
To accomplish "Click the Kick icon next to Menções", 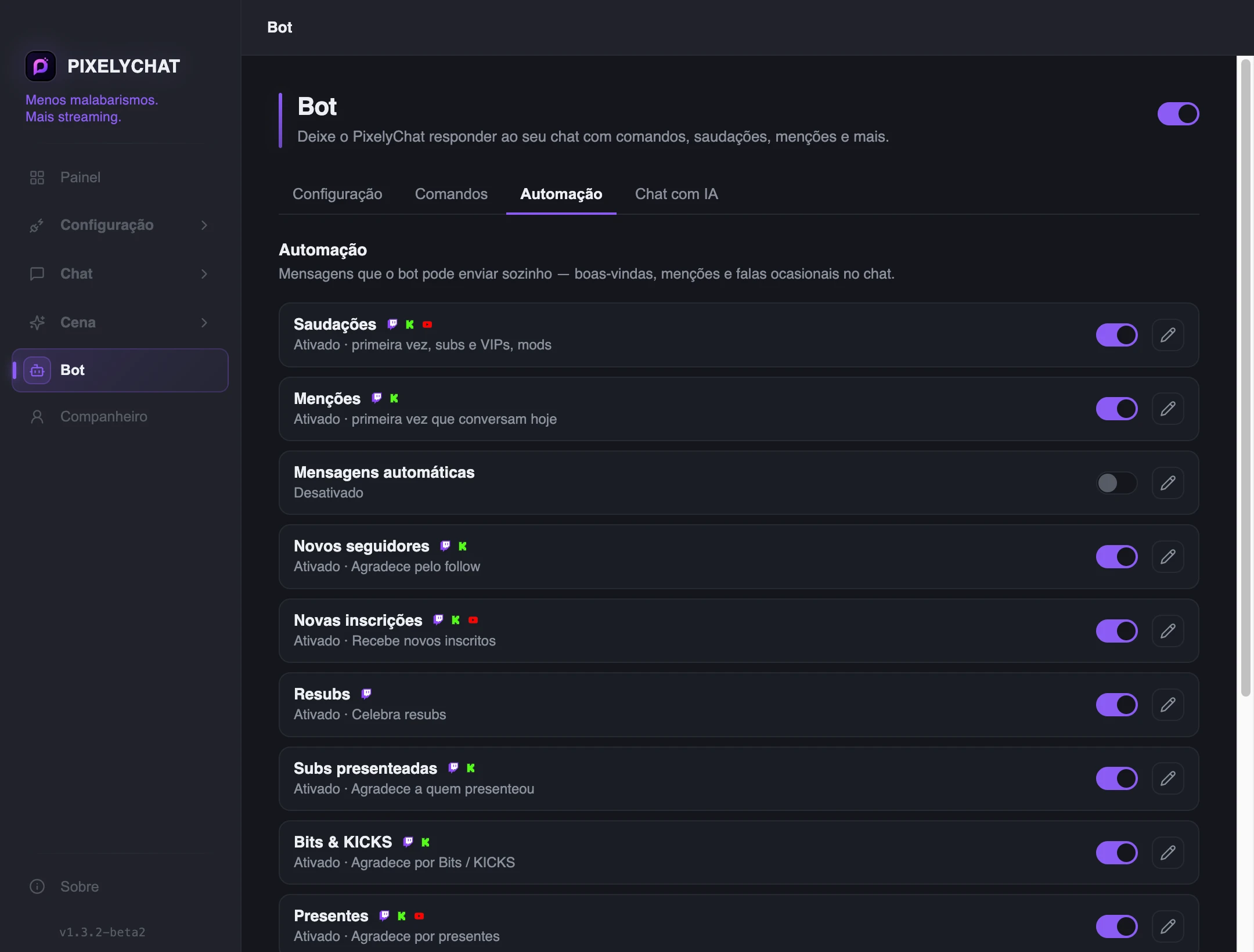I will (394, 398).
